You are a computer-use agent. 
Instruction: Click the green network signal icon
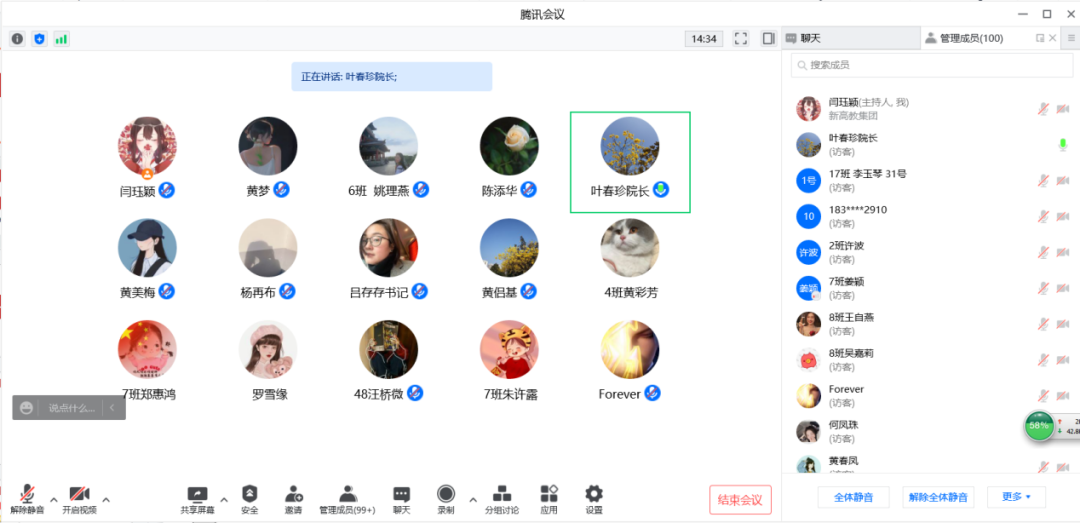click(62, 39)
